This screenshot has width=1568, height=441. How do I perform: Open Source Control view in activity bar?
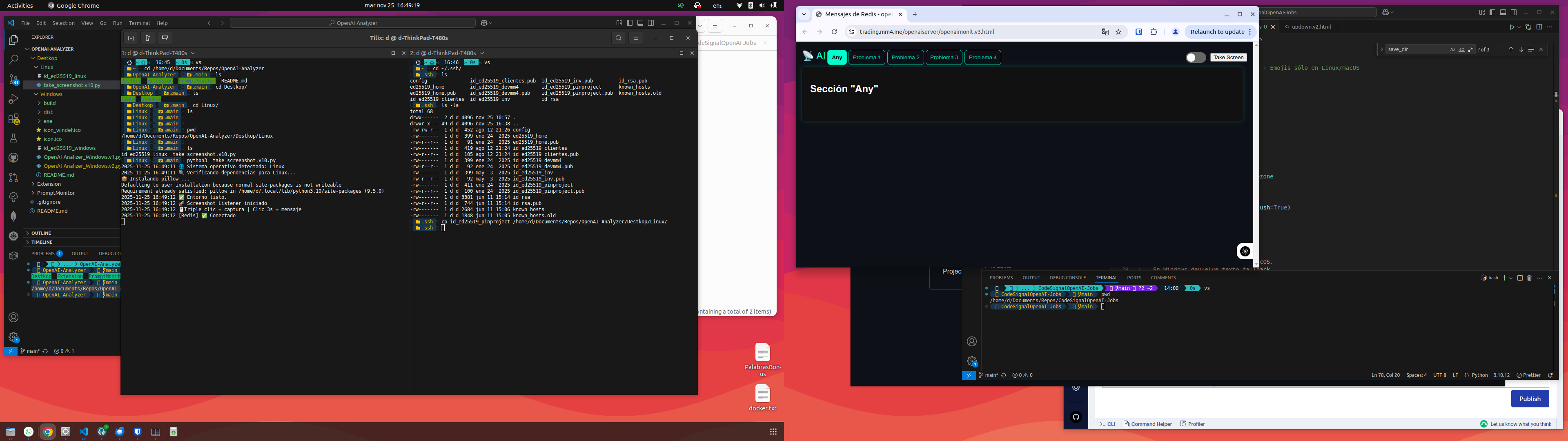[13, 79]
